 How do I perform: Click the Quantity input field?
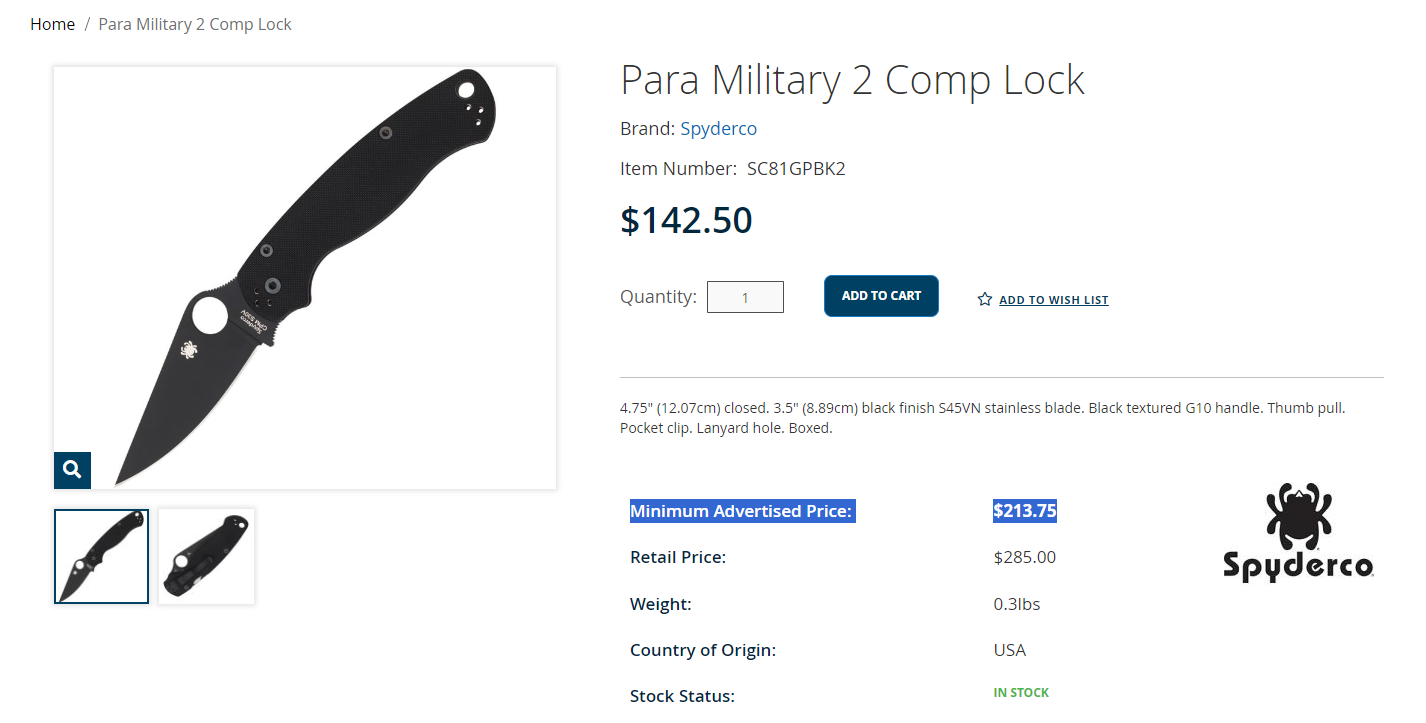tap(745, 297)
